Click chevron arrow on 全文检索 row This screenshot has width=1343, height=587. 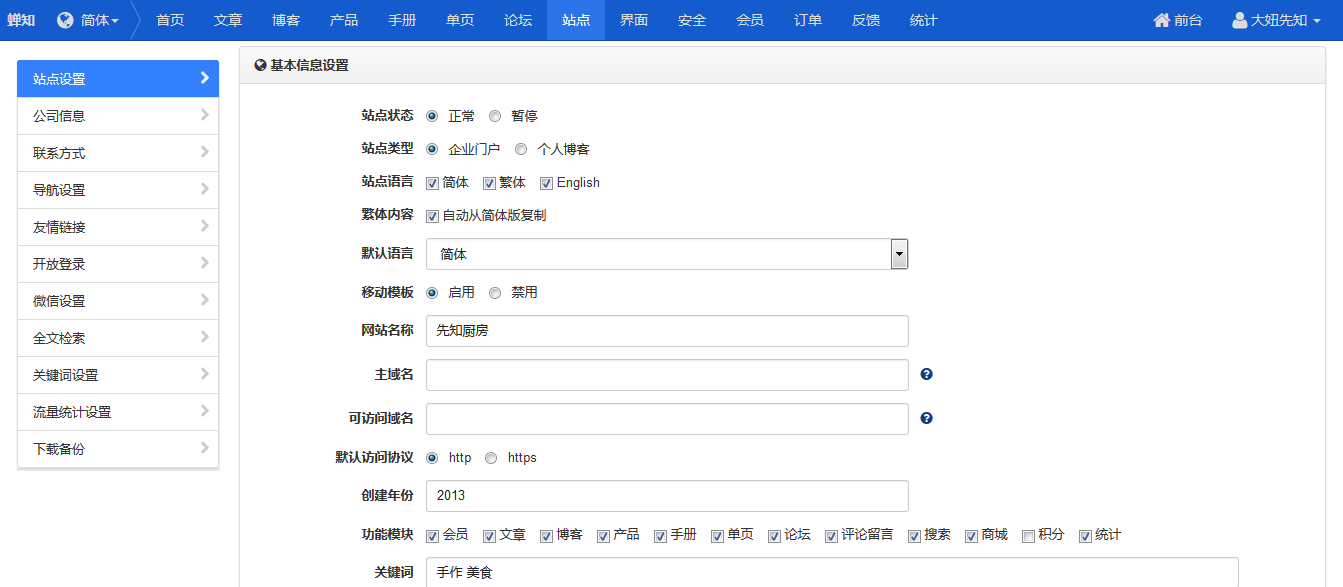(204, 337)
